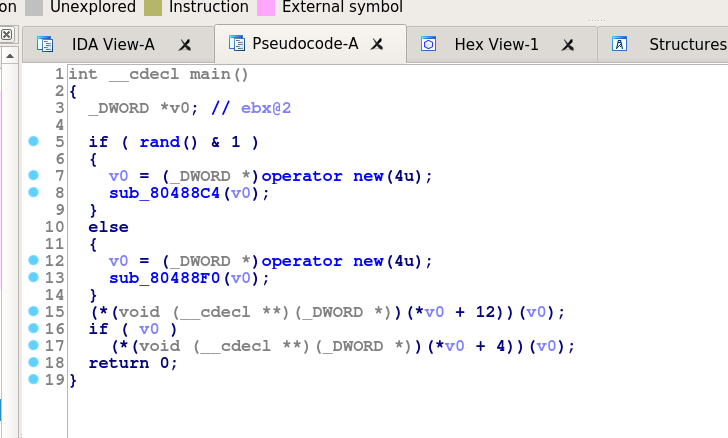Toggle breakpoint dot on line 17

tap(33, 345)
